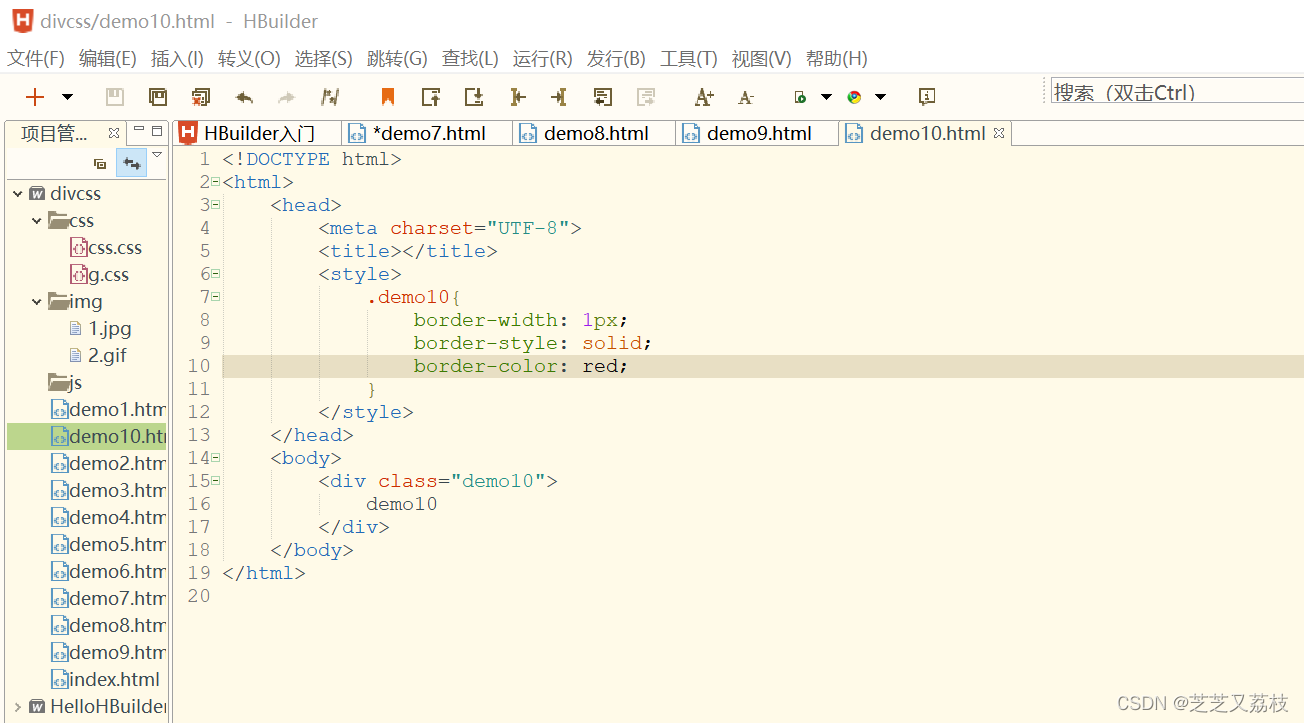Fold the style block on line 6
Viewport: 1304px width, 723px height.
215,274
